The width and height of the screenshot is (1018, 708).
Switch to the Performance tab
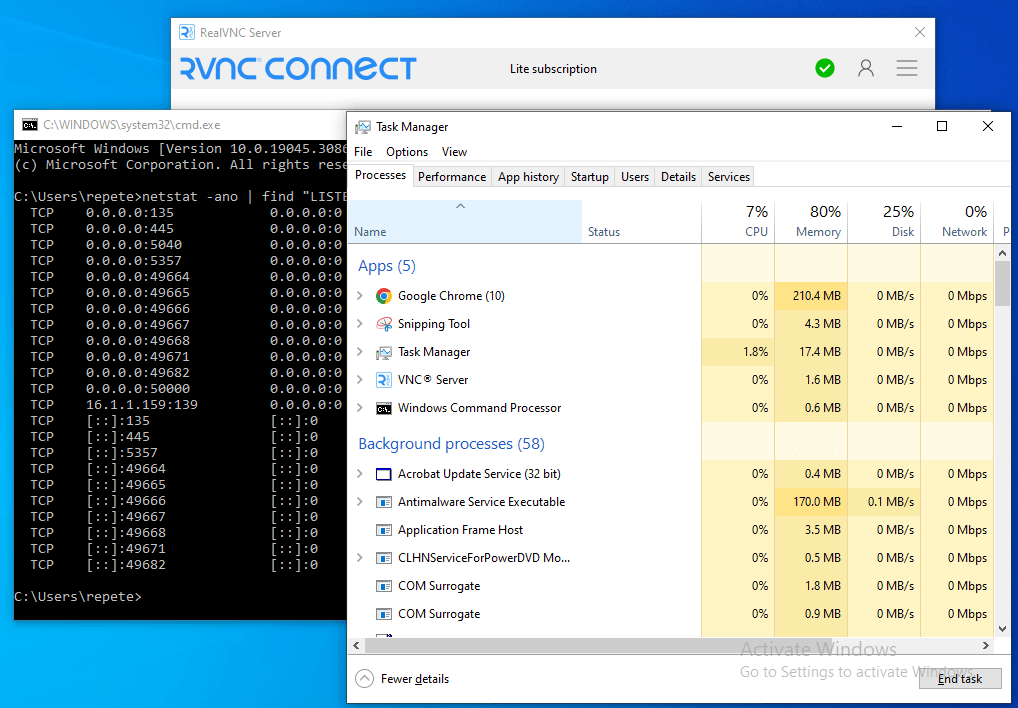pyautogui.click(x=452, y=176)
